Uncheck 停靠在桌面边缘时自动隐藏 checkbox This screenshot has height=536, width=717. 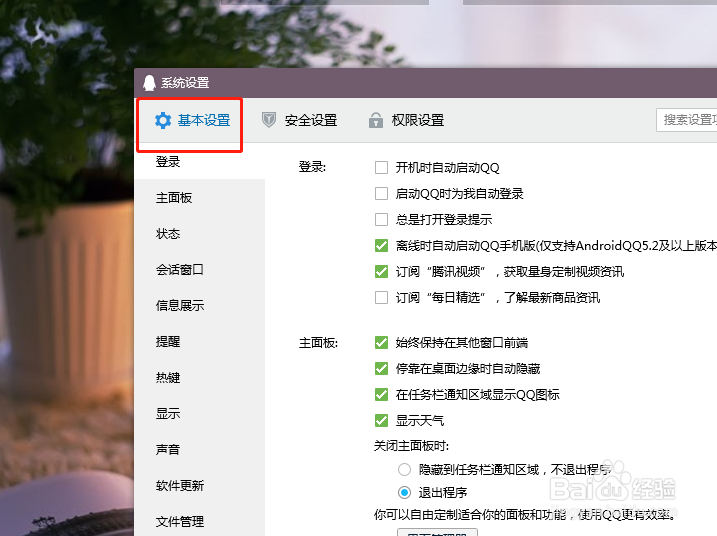click(x=381, y=369)
